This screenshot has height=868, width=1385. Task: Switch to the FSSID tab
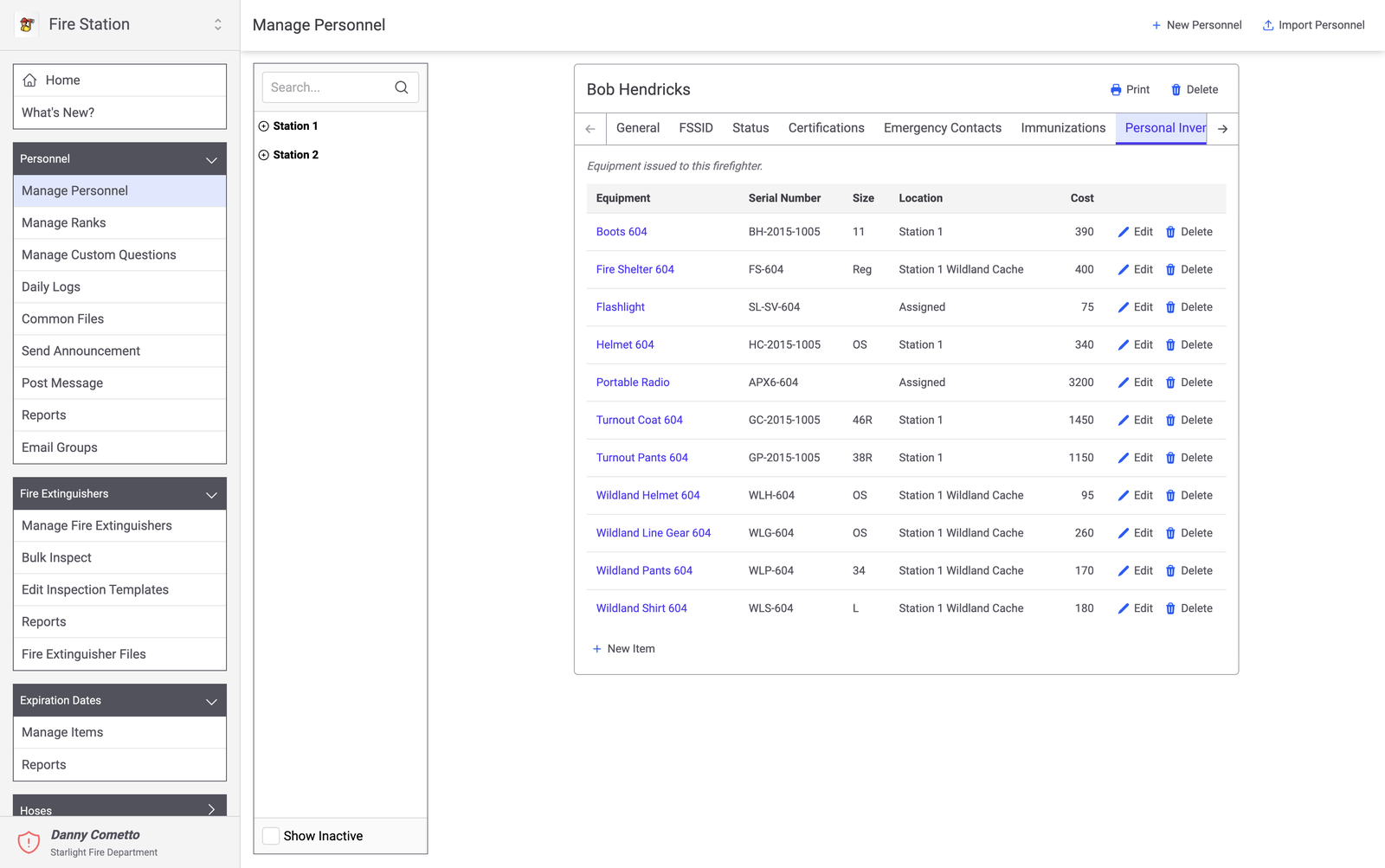(x=696, y=128)
